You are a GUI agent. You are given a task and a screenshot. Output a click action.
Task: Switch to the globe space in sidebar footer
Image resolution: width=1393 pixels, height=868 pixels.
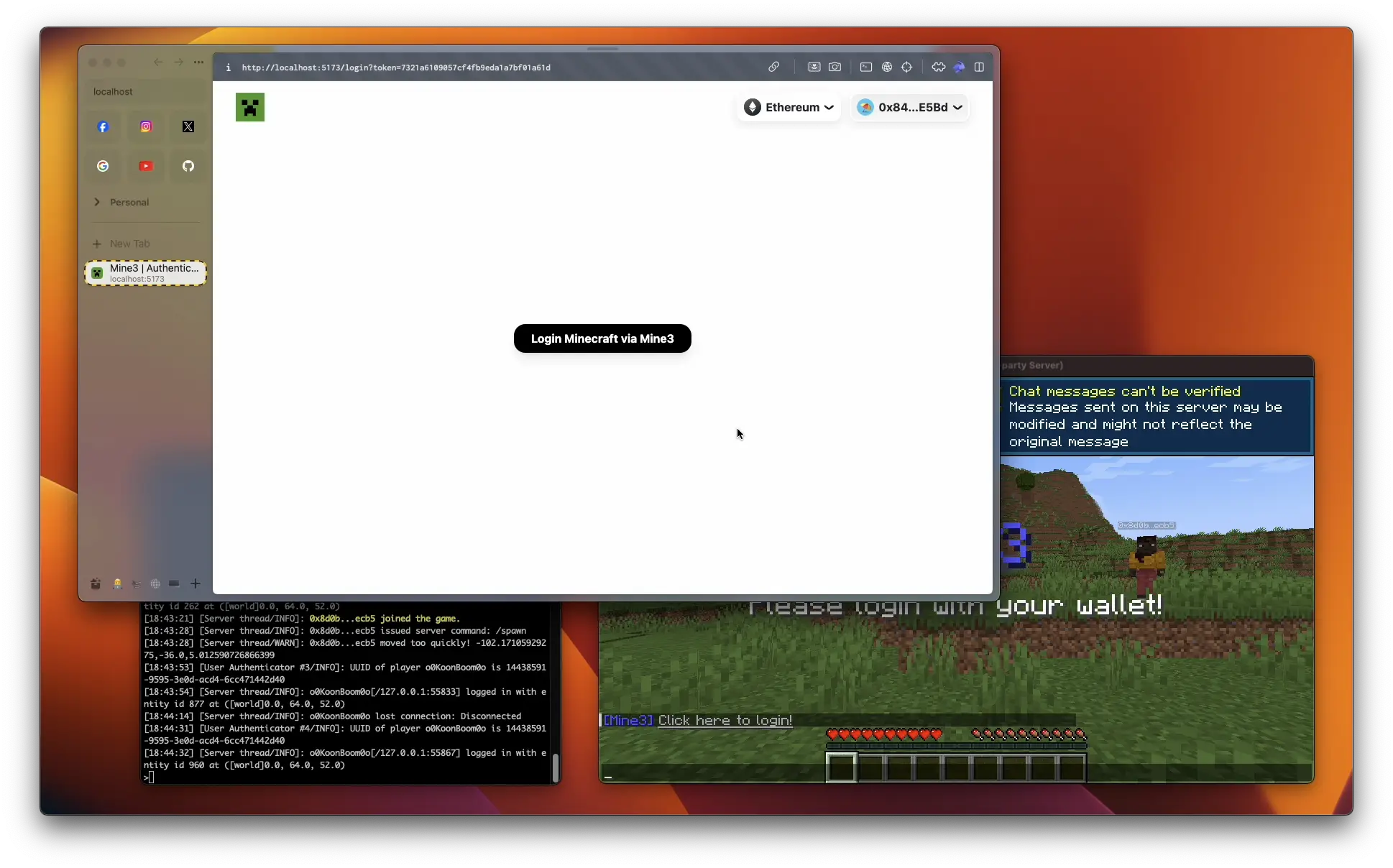pos(155,583)
